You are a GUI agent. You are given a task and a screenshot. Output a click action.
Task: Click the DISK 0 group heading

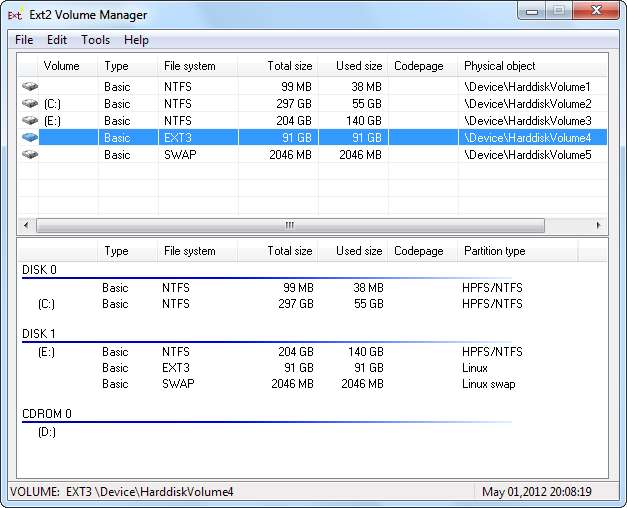point(39,270)
